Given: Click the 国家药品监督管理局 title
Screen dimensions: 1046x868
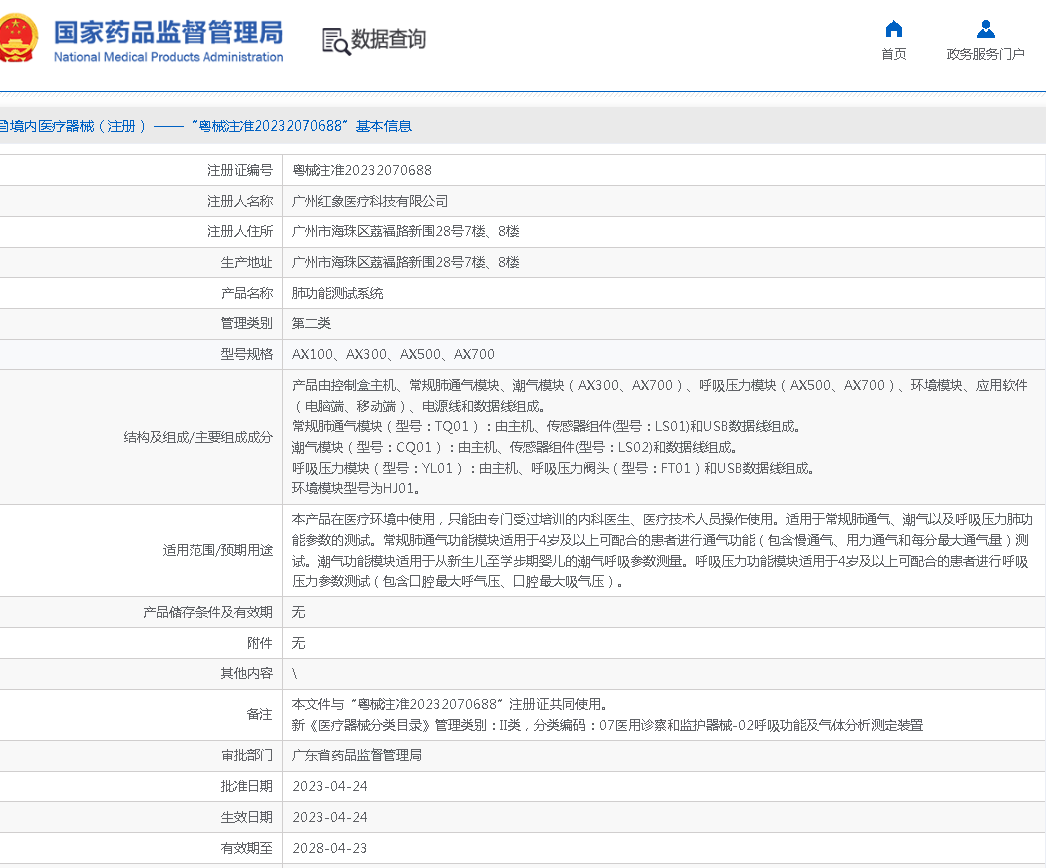Looking at the screenshot, I should pyautogui.click(x=168, y=32).
